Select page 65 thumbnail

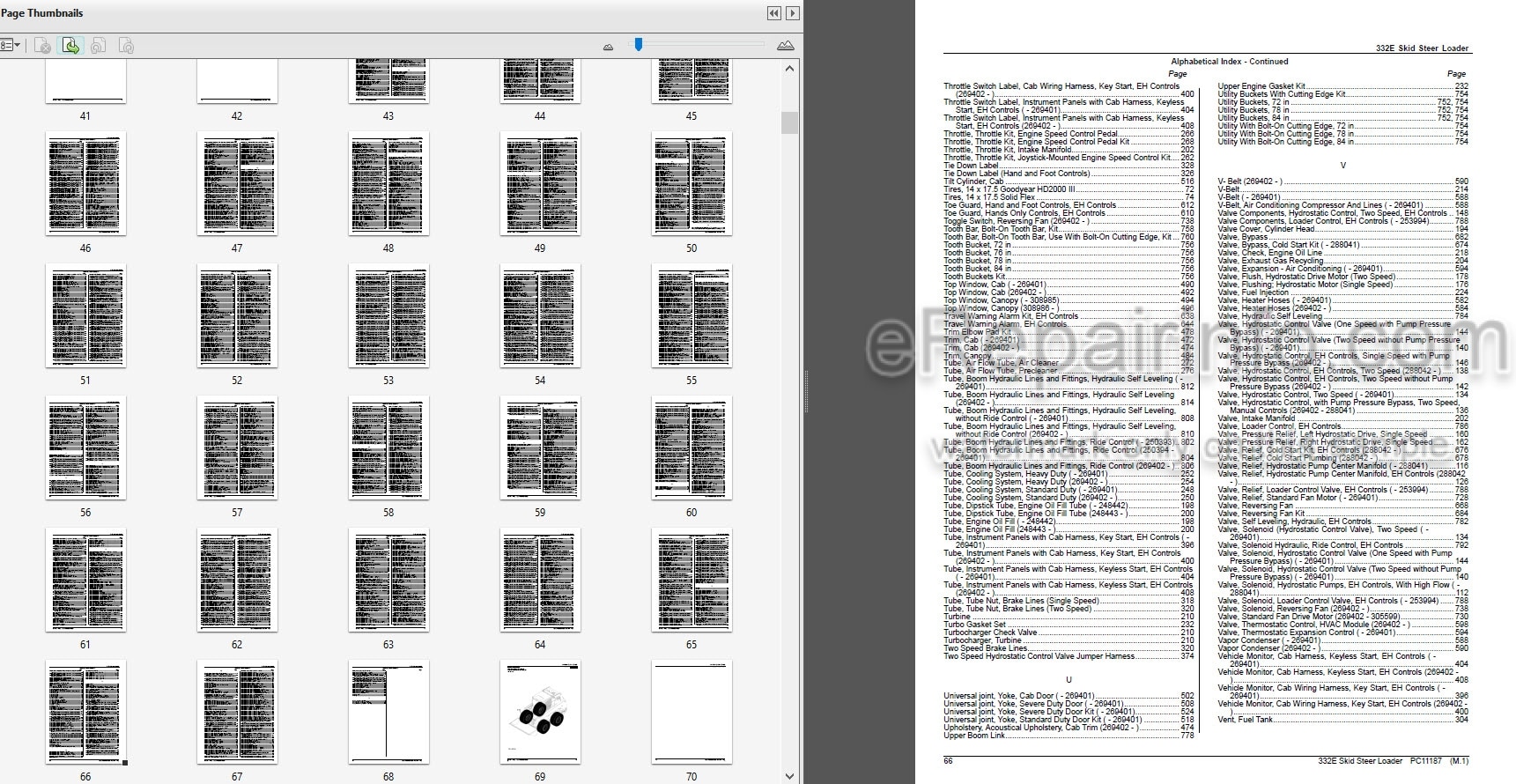[x=691, y=580]
